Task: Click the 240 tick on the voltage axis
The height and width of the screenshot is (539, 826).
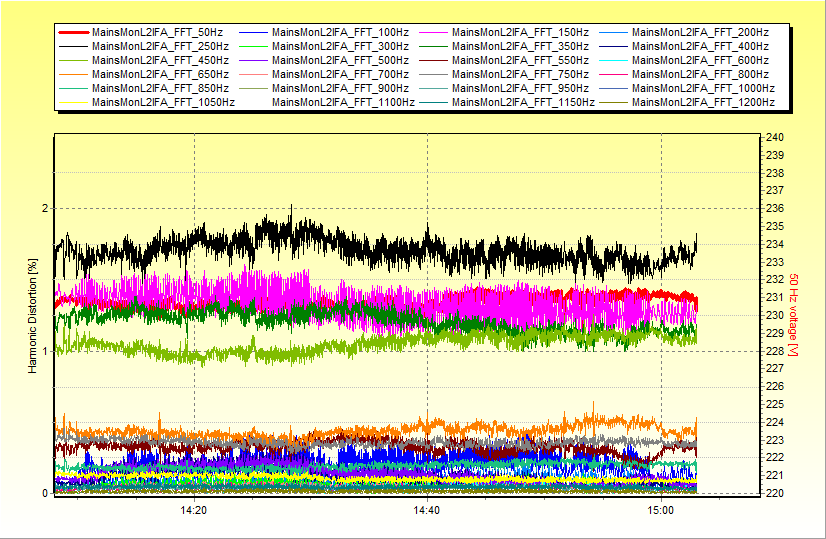Action: (x=774, y=137)
